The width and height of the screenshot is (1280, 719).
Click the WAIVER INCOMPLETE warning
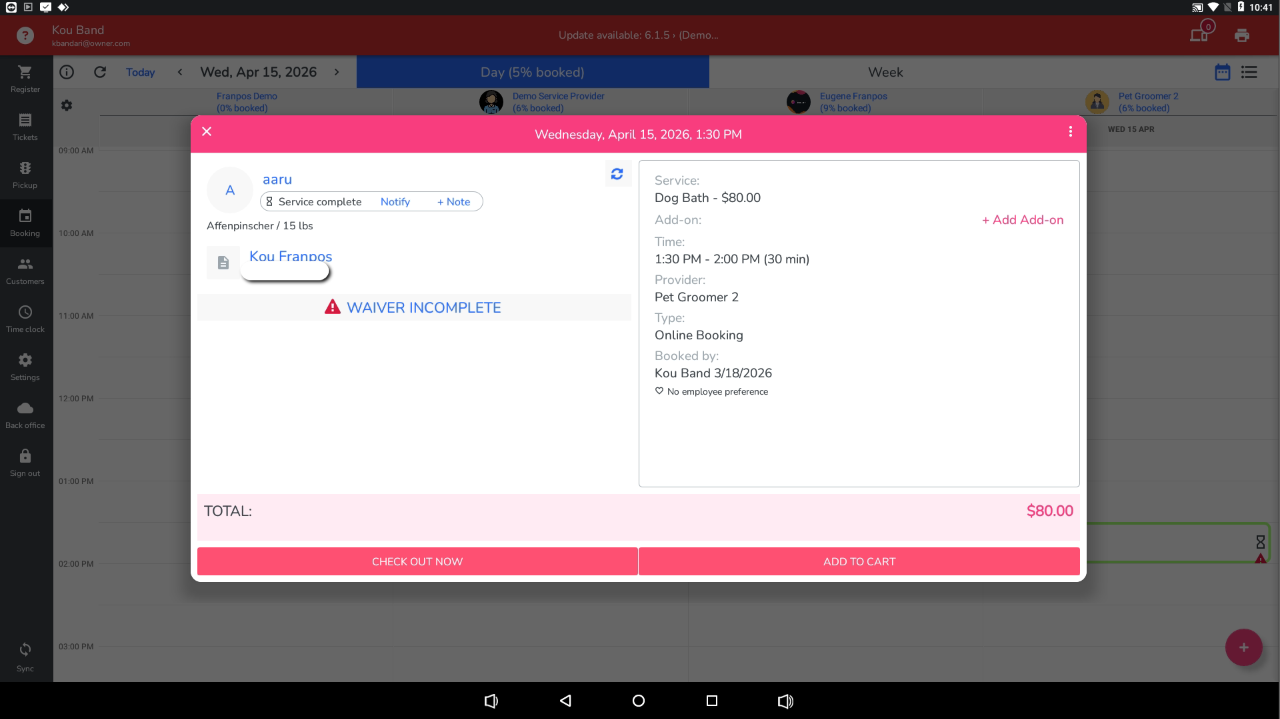[413, 308]
